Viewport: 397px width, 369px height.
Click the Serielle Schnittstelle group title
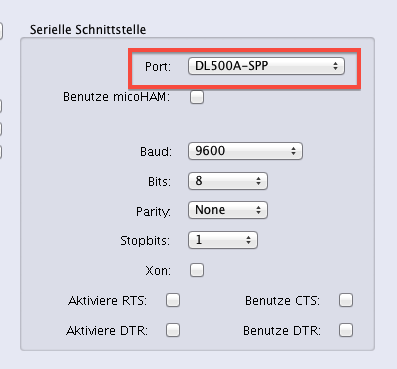[x=88, y=30]
